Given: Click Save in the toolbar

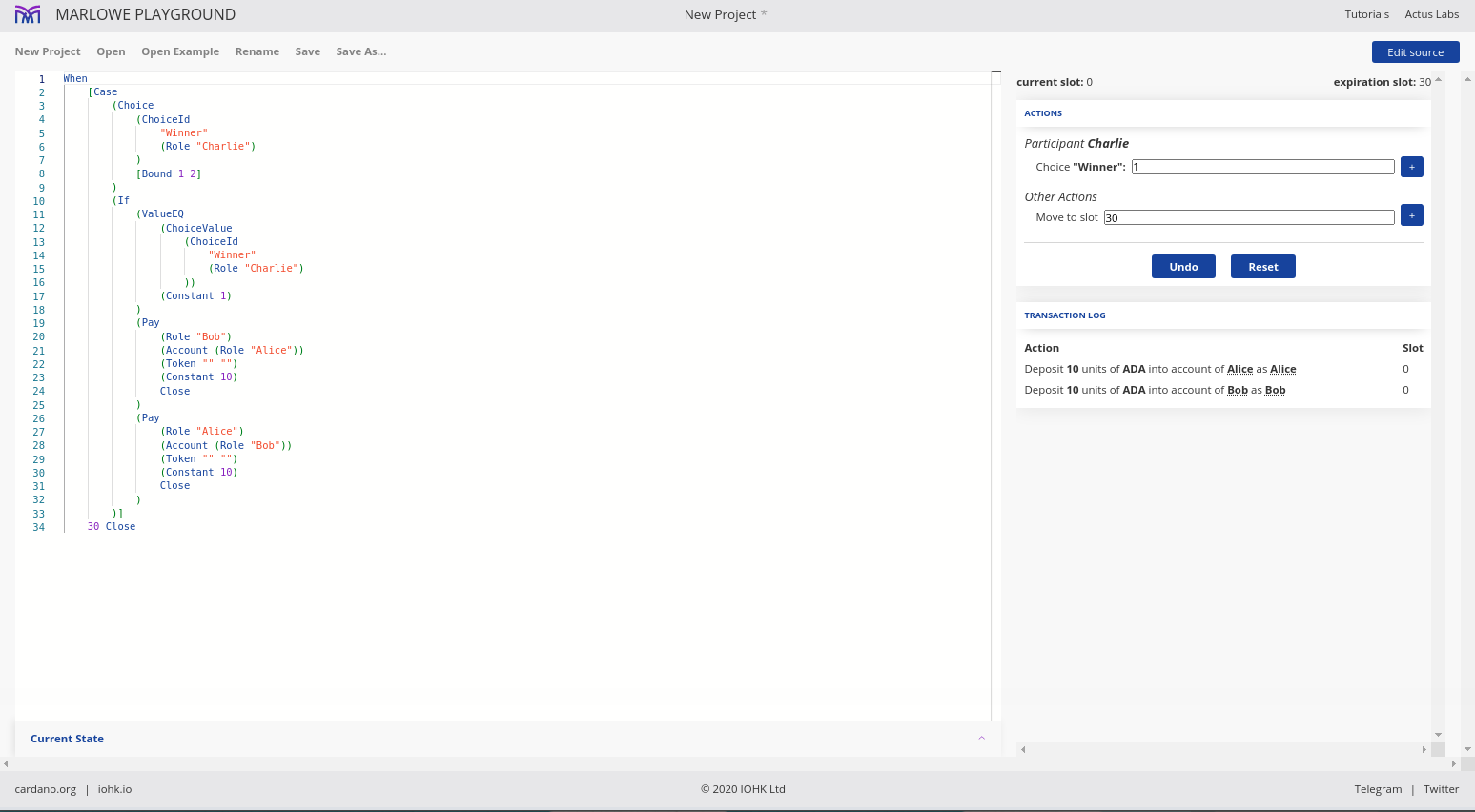Looking at the screenshot, I should click(x=308, y=51).
